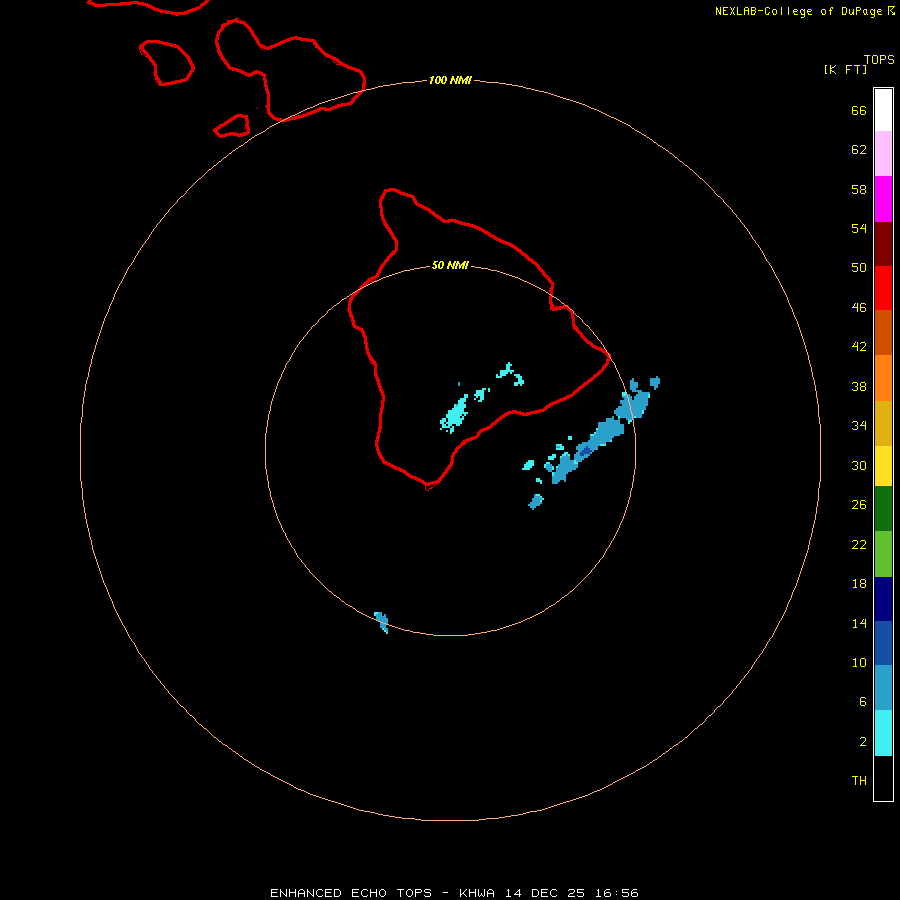Click the legend value 54
The image size is (900, 900).
pos(859,228)
